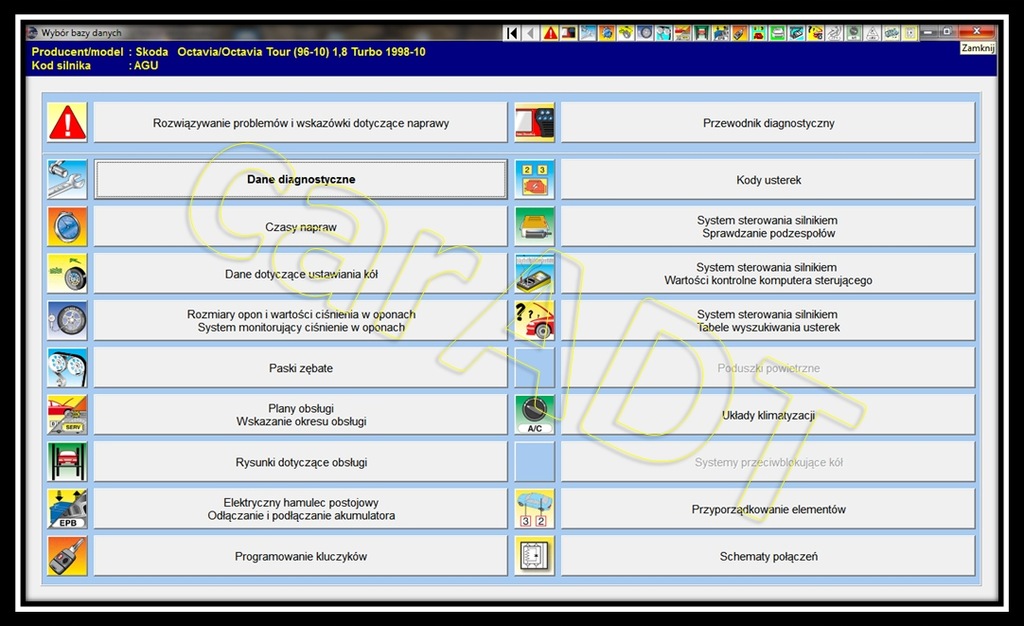Viewport: 1024px width, 626px height.
Task: Click the tyre pressure icon in the top toolbar
Action: (644, 33)
